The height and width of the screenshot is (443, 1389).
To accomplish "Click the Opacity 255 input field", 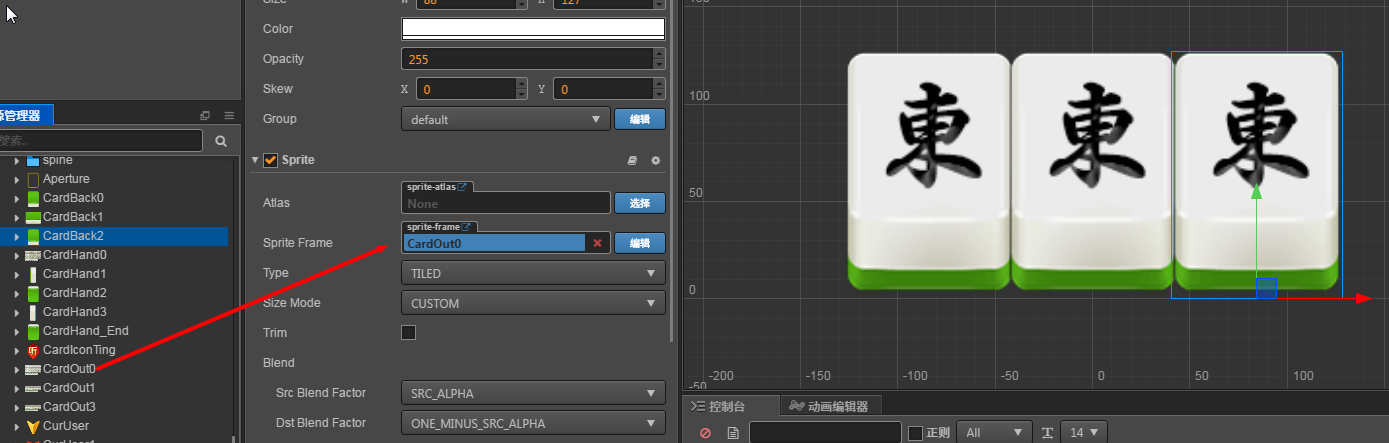I will point(527,59).
